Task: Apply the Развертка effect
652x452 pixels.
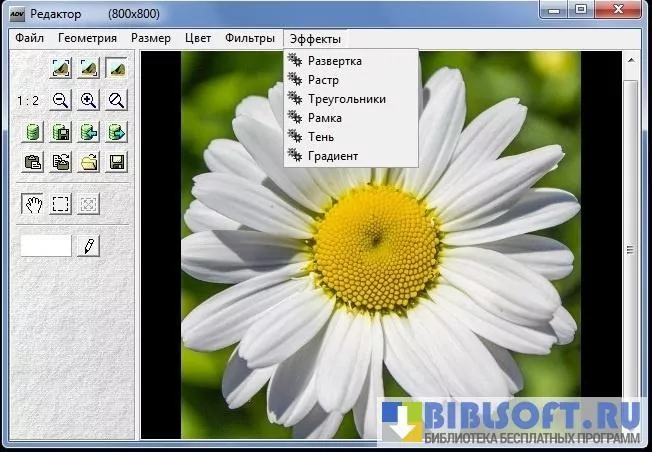Action: coord(335,61)
